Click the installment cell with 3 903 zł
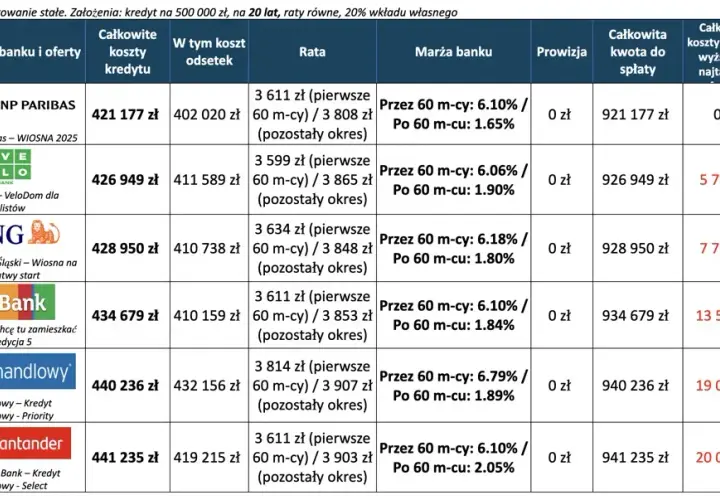Viewport: 720px width, 500px height. point(312,457)
